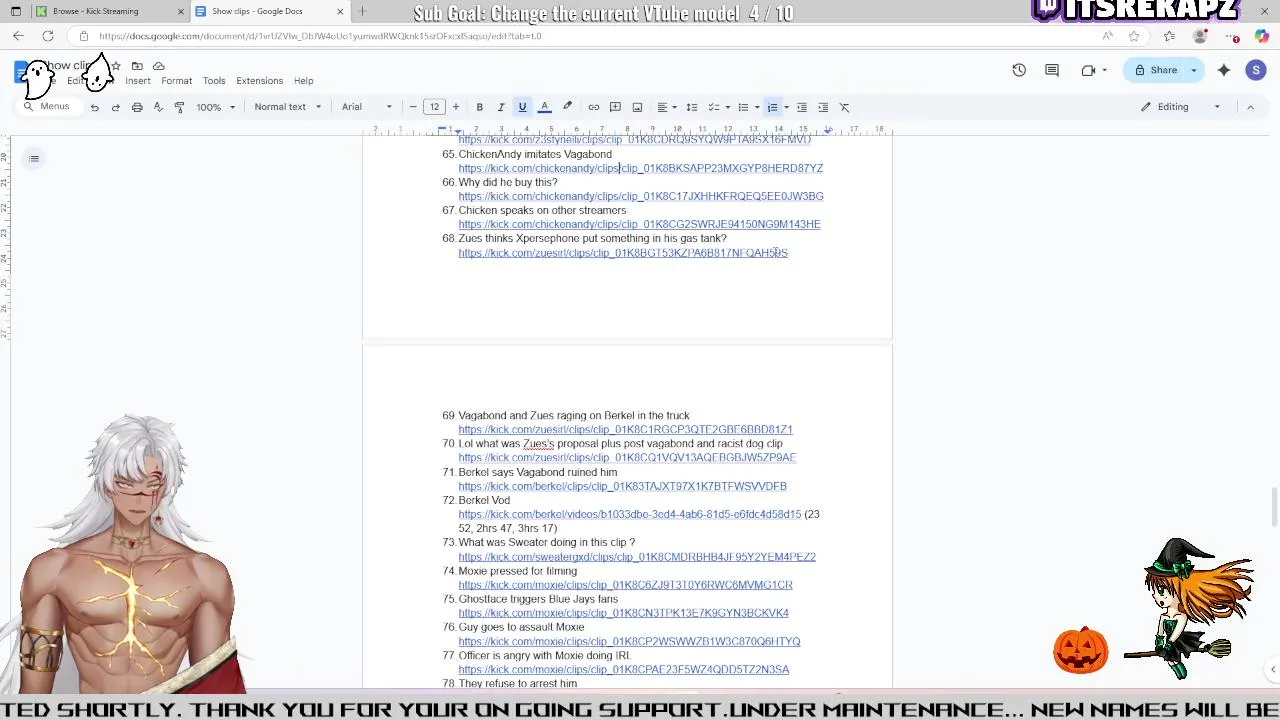
Task: Increase the indent
Action: coord(823,107)
